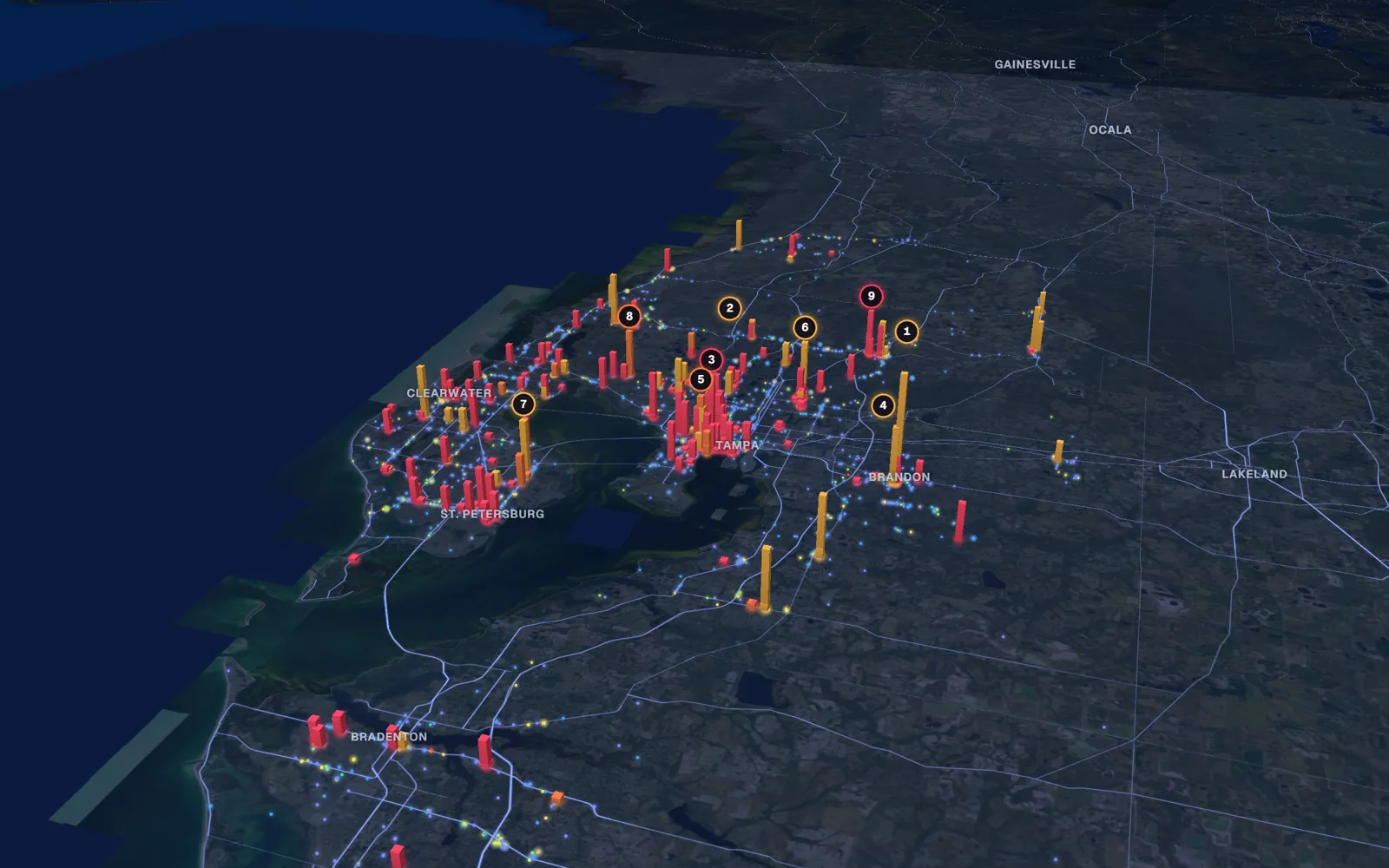Select marker number 5 over Tampa

tap(701, 379)
